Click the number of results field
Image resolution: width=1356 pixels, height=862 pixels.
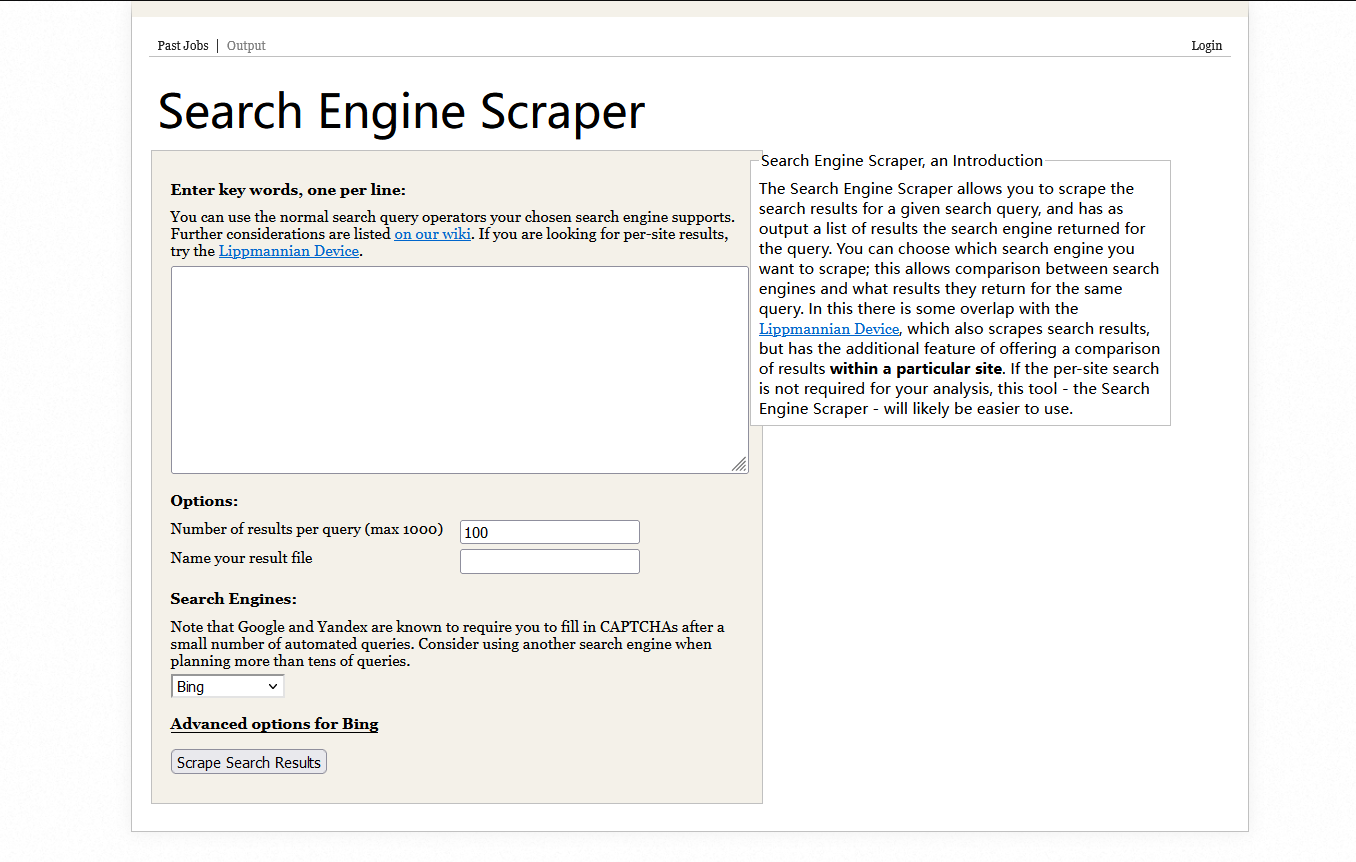pos(549,532)
